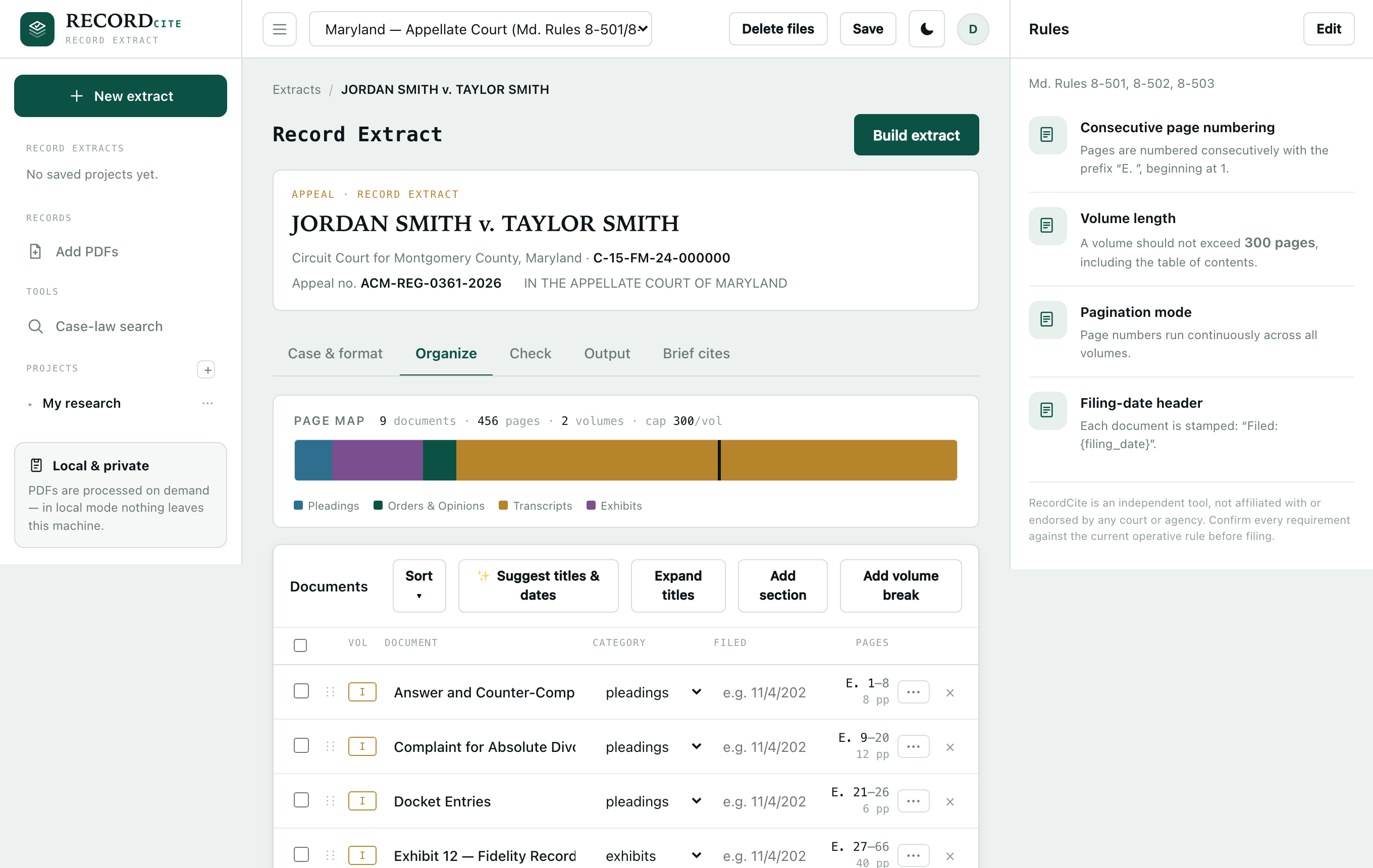Image resolution: width=1373 pixels, height=868 pixels.
Task: Open the Maryland Appellate Court jurisdiction dropdown
Action: 480,29
